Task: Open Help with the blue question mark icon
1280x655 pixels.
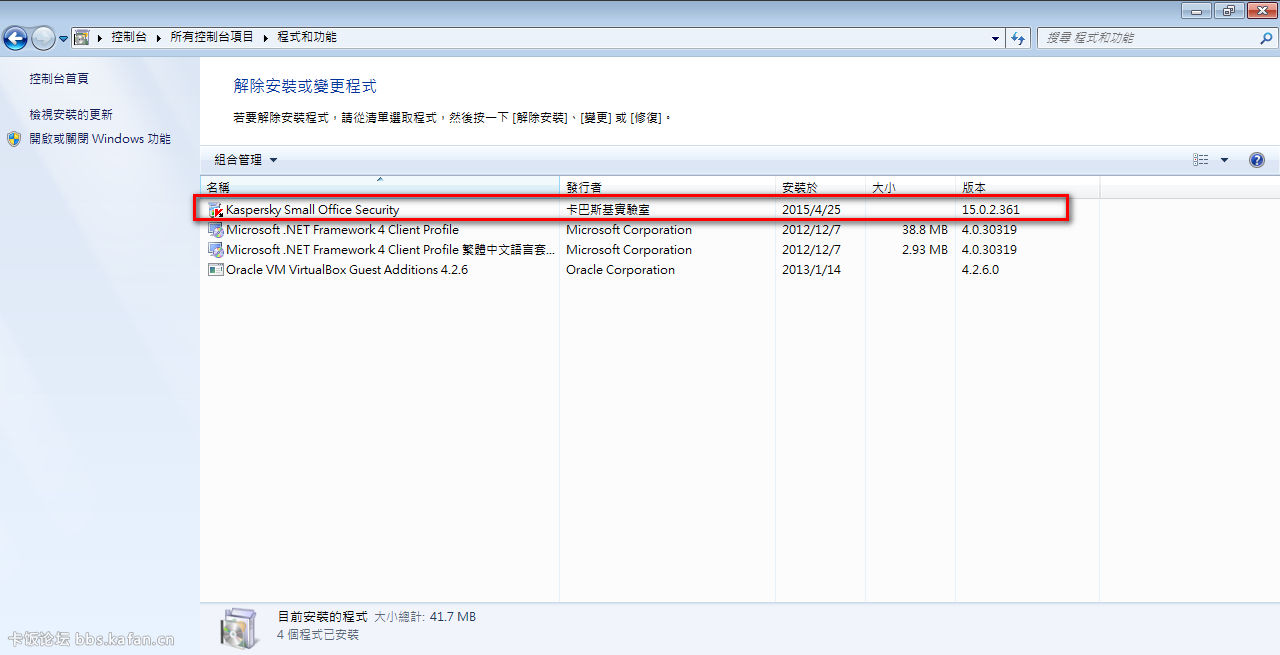Action: [1257, 160]
